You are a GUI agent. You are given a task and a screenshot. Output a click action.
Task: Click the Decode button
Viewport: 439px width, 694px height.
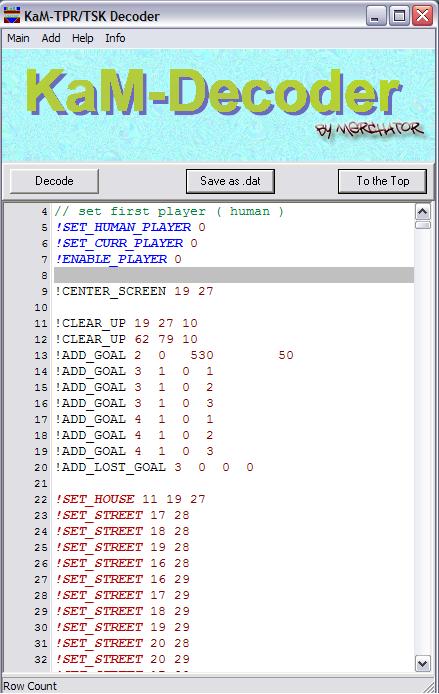tap(54, 181)
